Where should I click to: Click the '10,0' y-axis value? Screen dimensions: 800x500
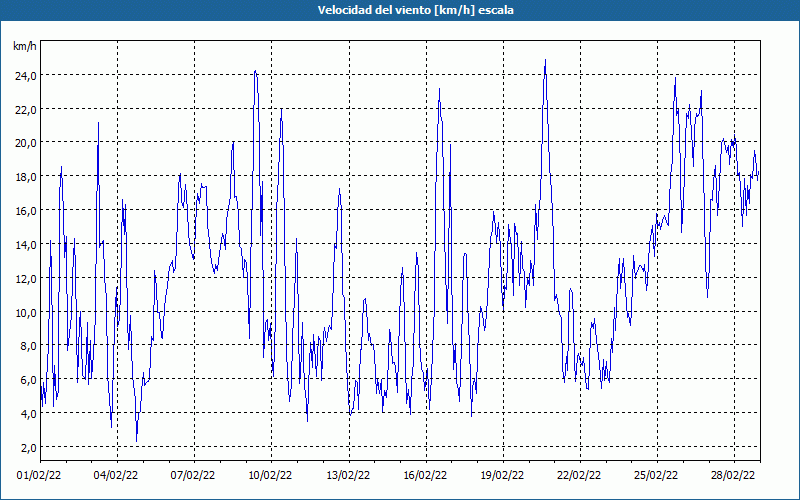[x=26, y=312]
